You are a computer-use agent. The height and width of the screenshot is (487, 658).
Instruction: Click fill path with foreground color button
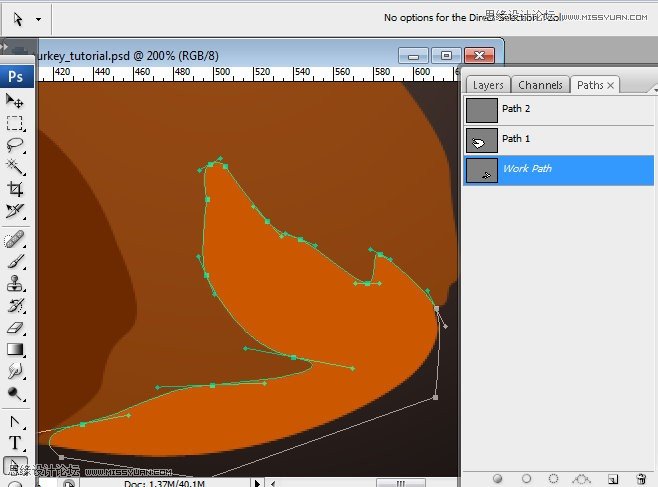pyautogui.click(x=497, y=479)
